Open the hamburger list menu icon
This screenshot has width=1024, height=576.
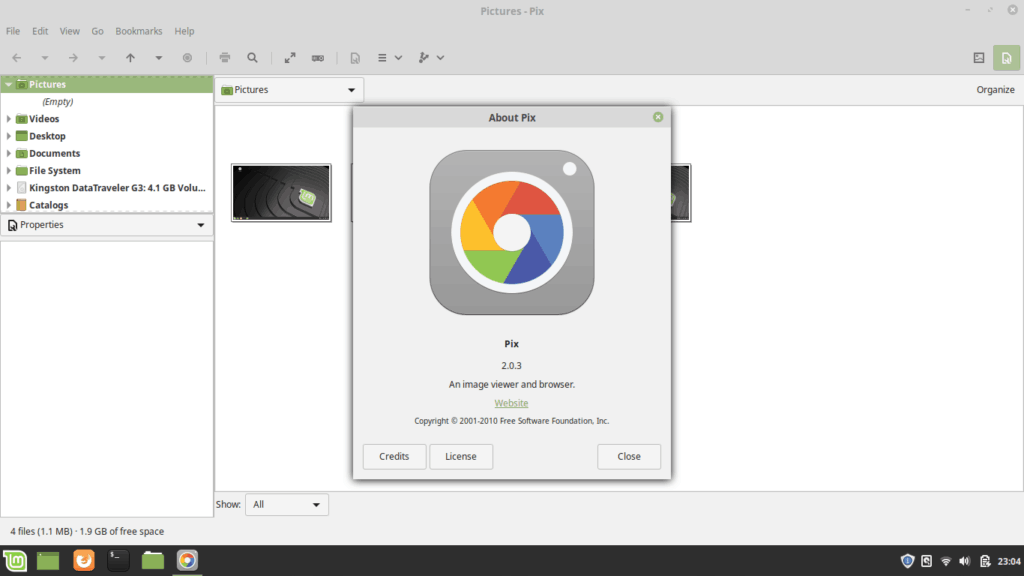382,57
